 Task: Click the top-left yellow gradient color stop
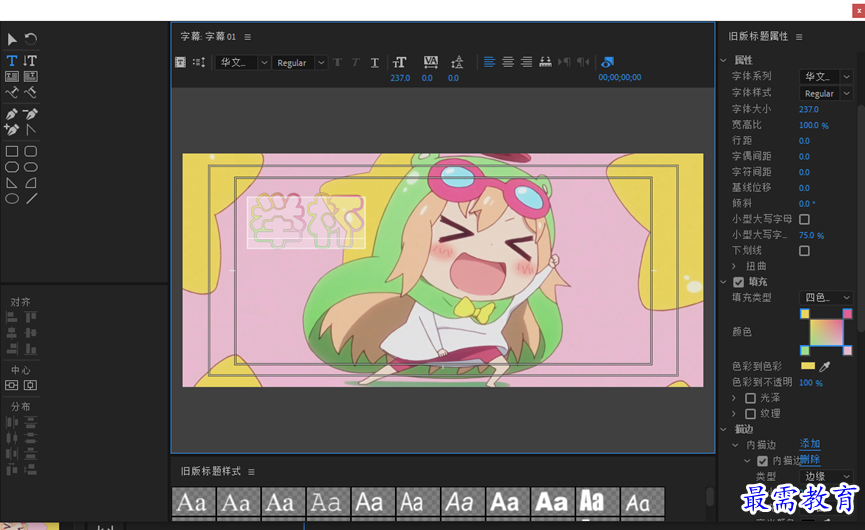(x=805, y=314)
